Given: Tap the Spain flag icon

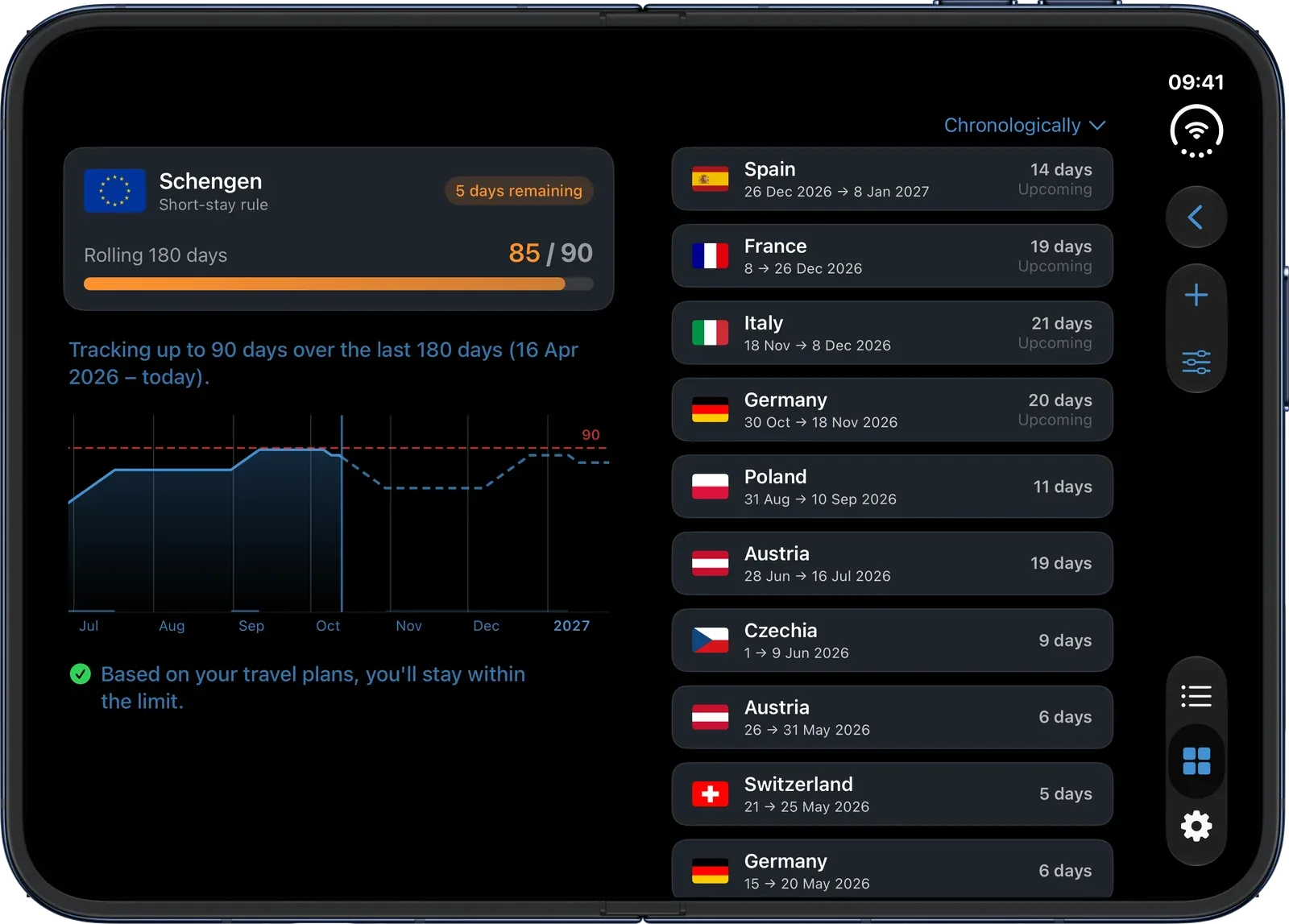Looking at the screenshot, I should [x=710, y=179].
